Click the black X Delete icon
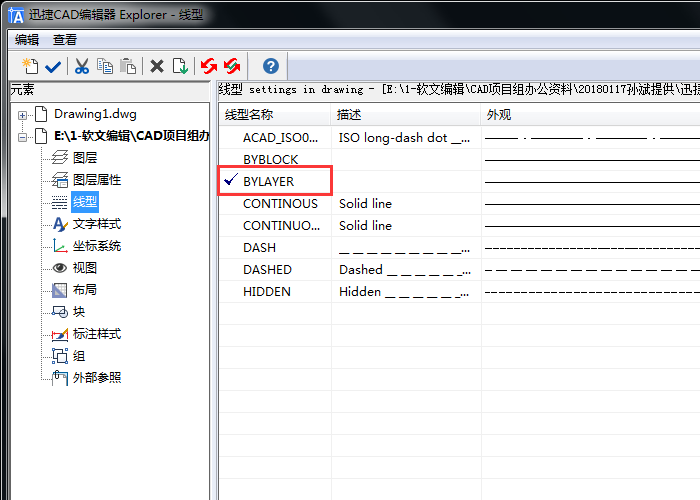The image size is (700, 500). pyautogui.click(x=157, y=66)
